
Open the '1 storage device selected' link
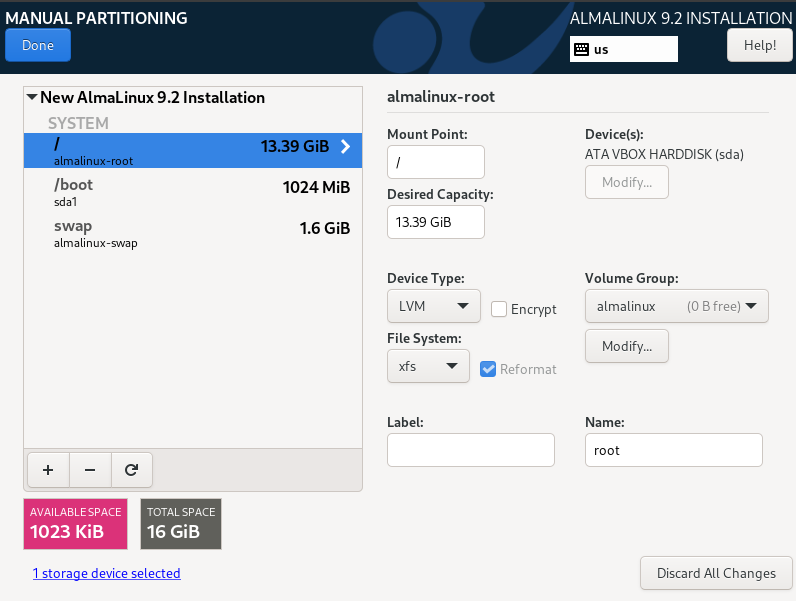click(107, 573)
